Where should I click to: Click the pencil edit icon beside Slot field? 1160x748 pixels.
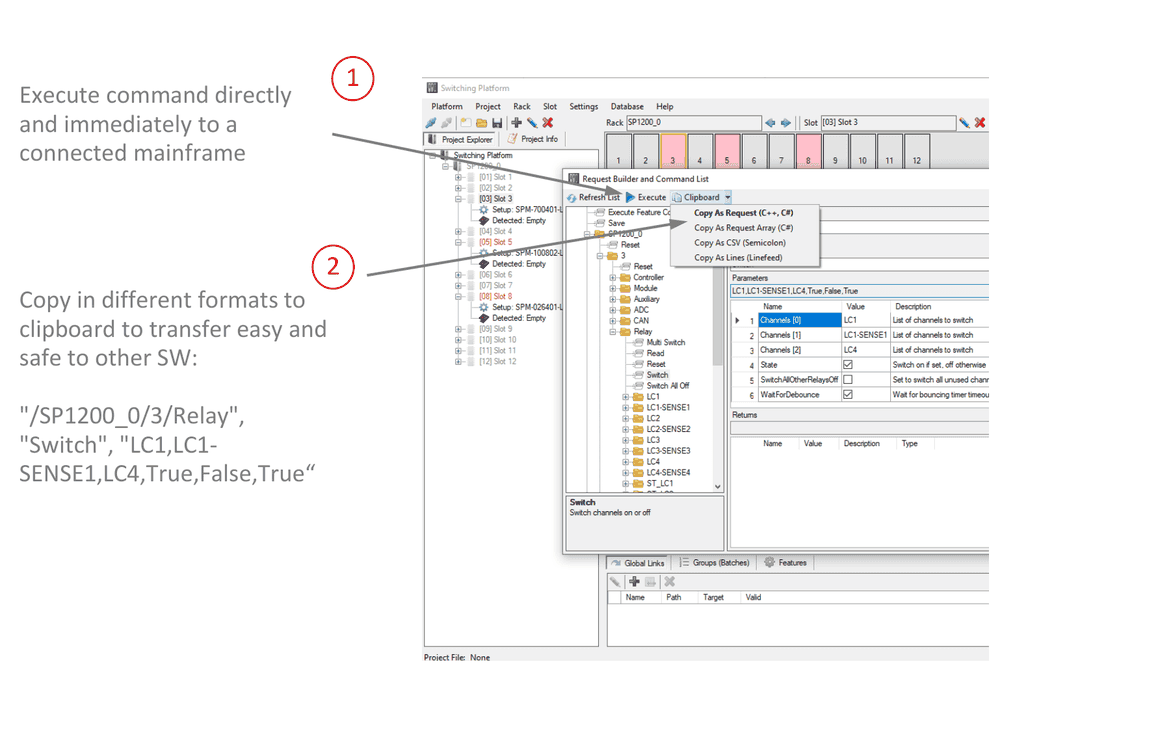[964, 123]
